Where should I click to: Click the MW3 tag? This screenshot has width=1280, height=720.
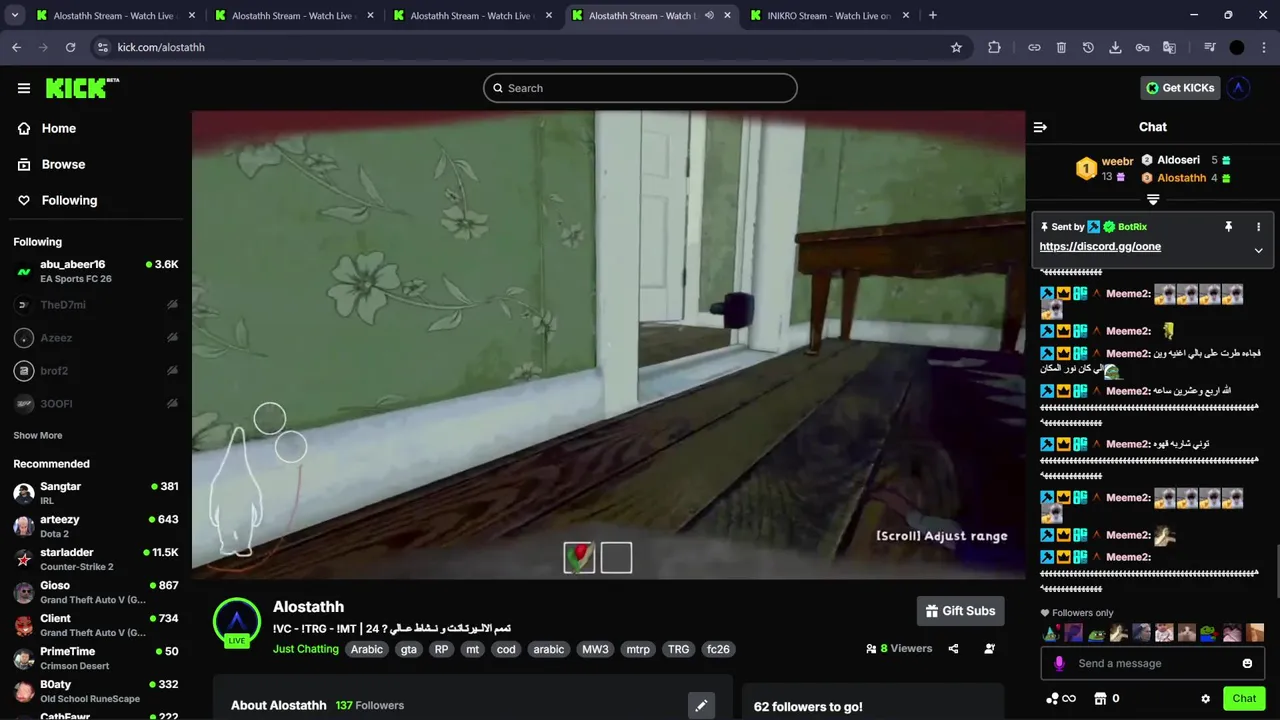click(595, 649)
